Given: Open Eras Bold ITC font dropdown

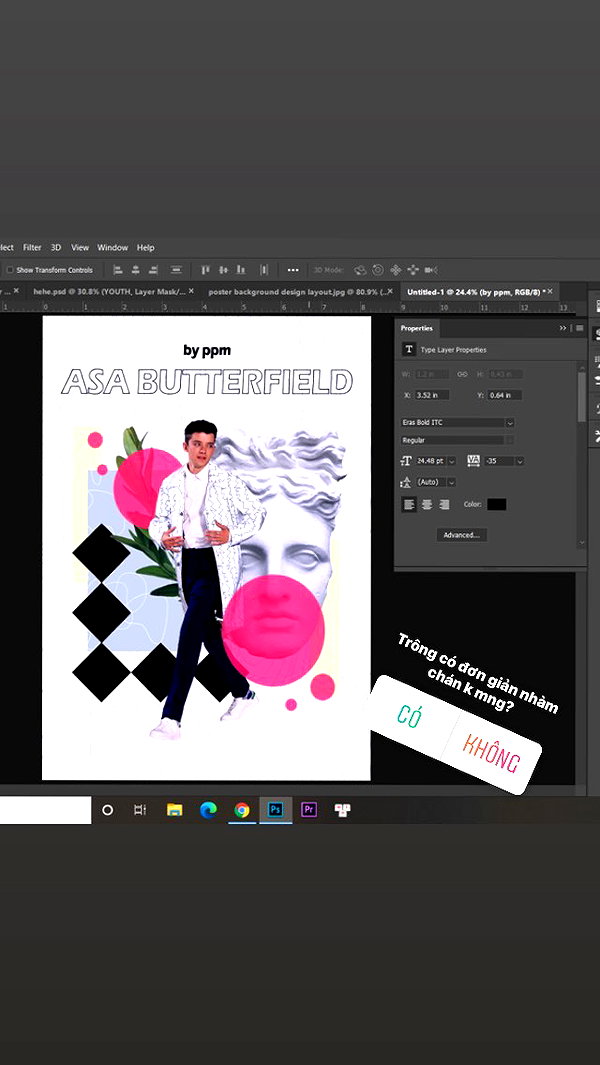Looking at the screenshot, I should (x=458, y=422).
